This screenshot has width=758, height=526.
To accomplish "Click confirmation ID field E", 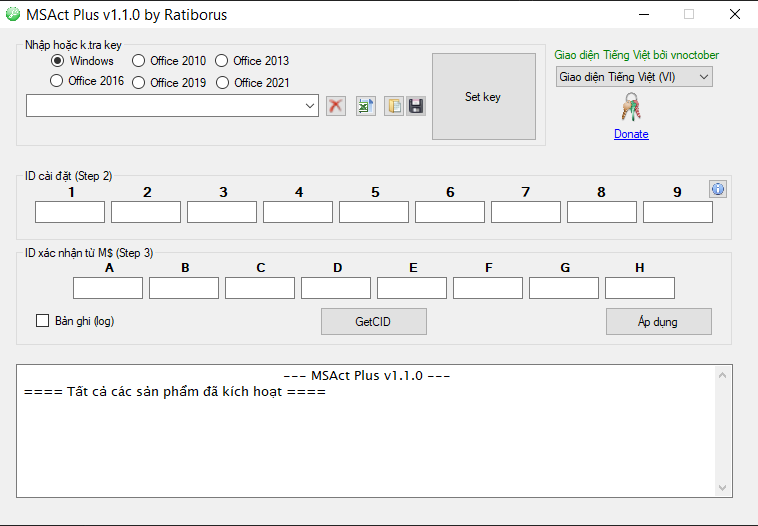I will pos(412,288).
